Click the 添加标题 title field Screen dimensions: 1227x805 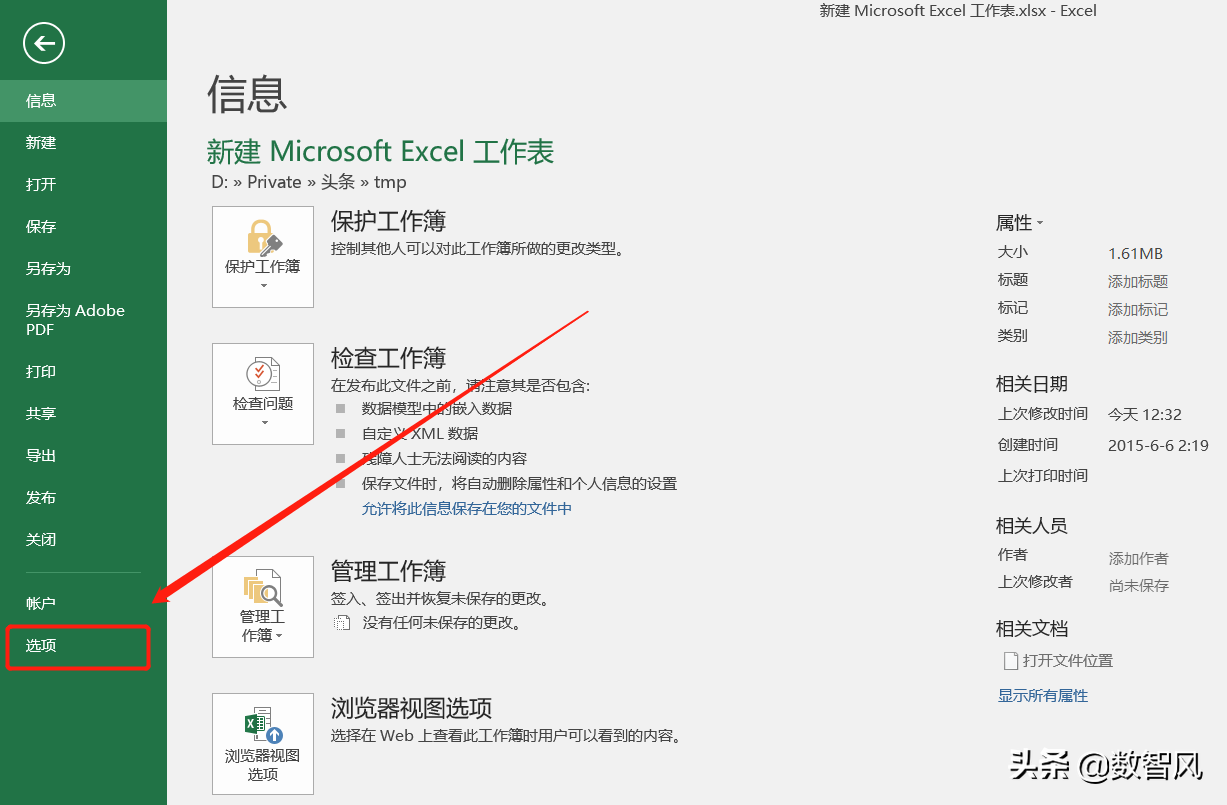(1138, 282)
